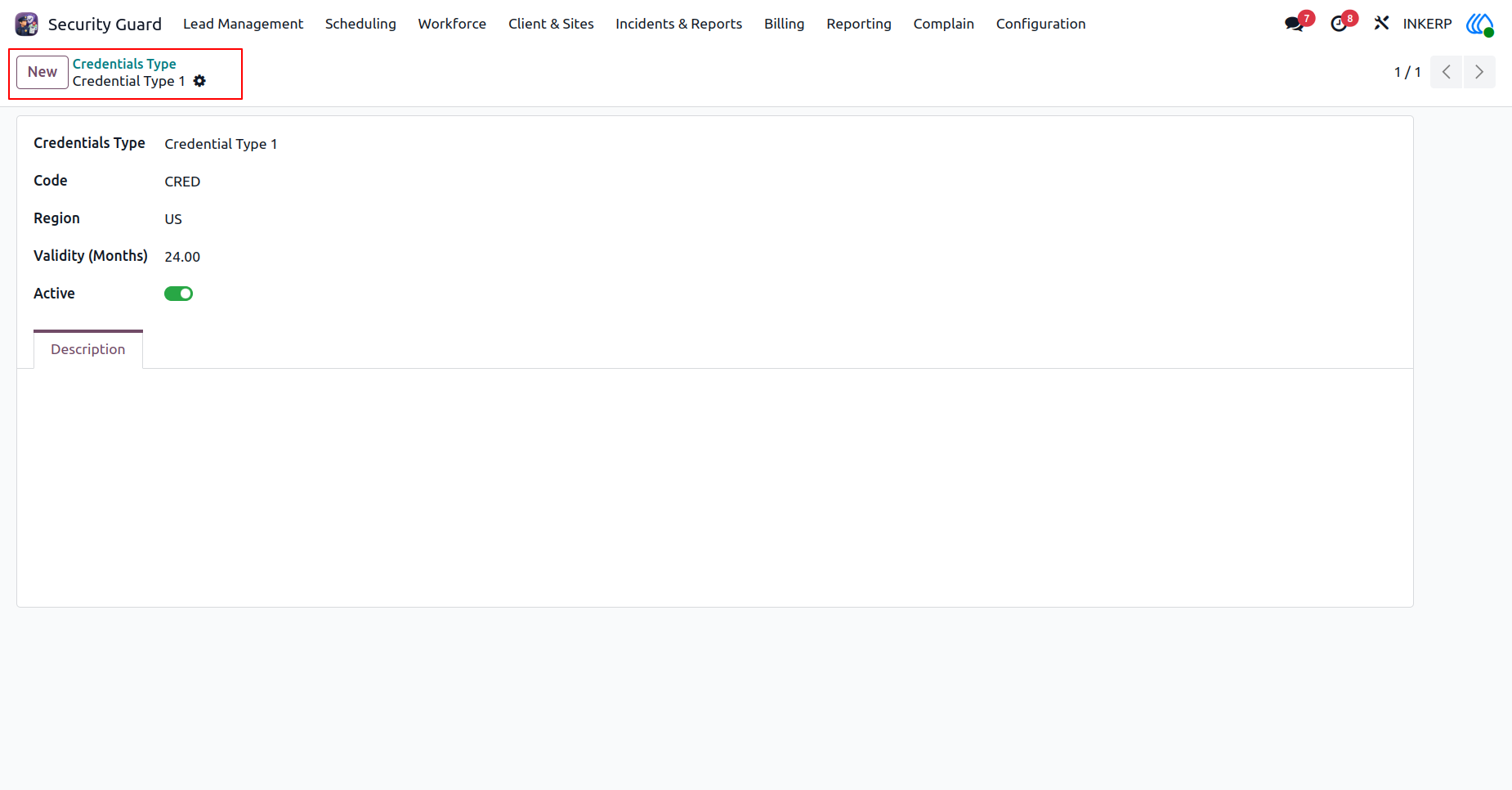1512x790 pixels.
Task: Open the activities clock icon
Action: [1338, 24]
